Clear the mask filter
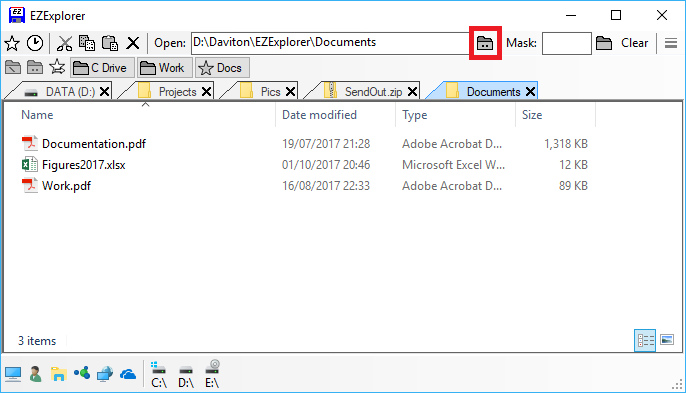This screenshot has height=393, width=686. pyautogui.click(x=634, y=43)
